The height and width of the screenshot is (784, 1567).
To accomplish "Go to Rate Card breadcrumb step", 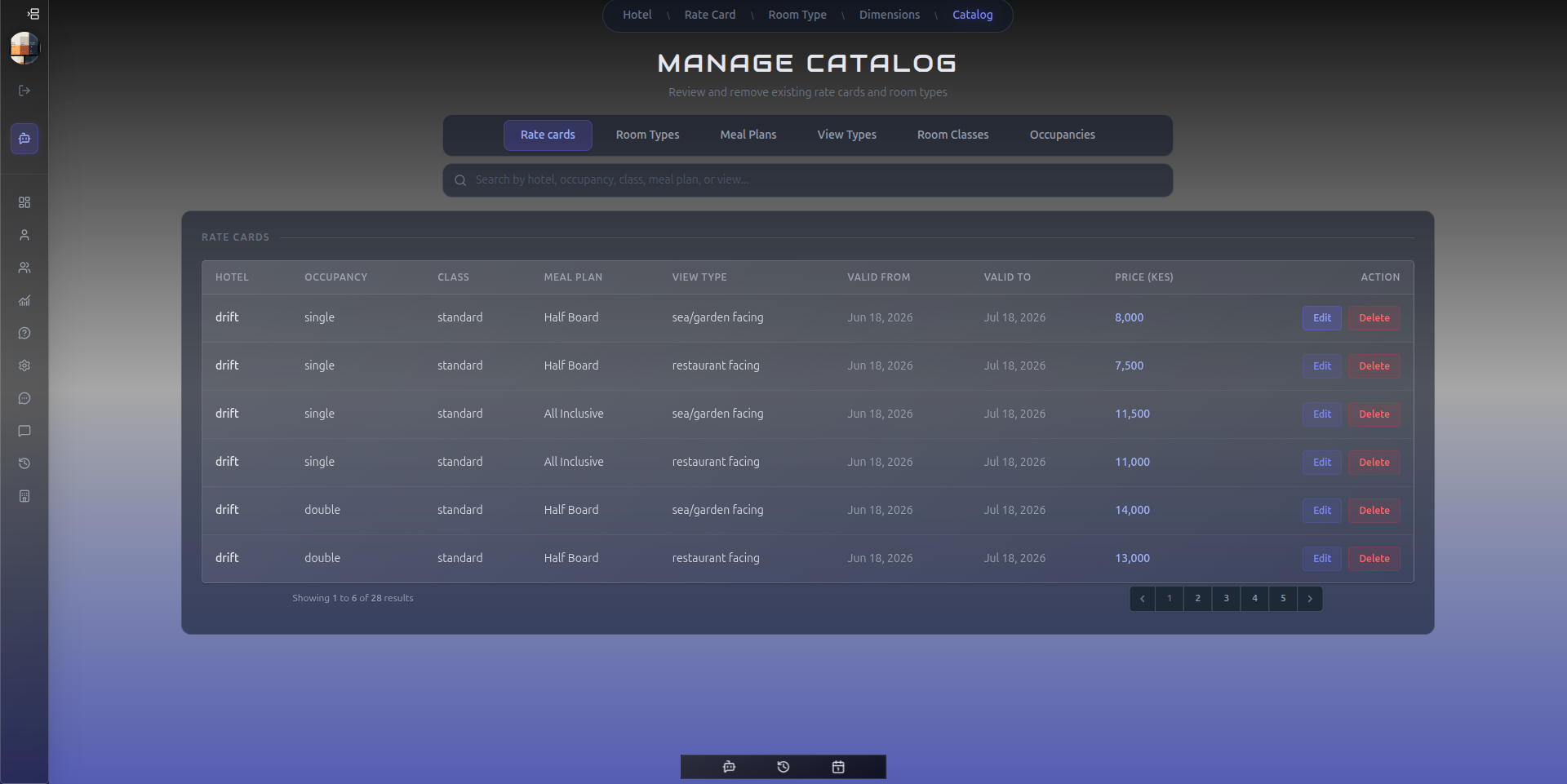I will pyautogui.click(x=710, y=15).
